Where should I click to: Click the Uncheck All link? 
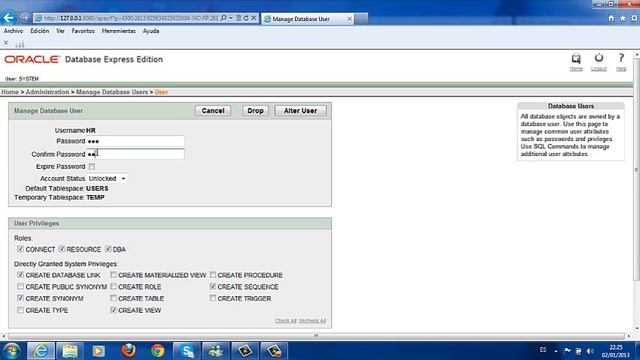[312, 321]
